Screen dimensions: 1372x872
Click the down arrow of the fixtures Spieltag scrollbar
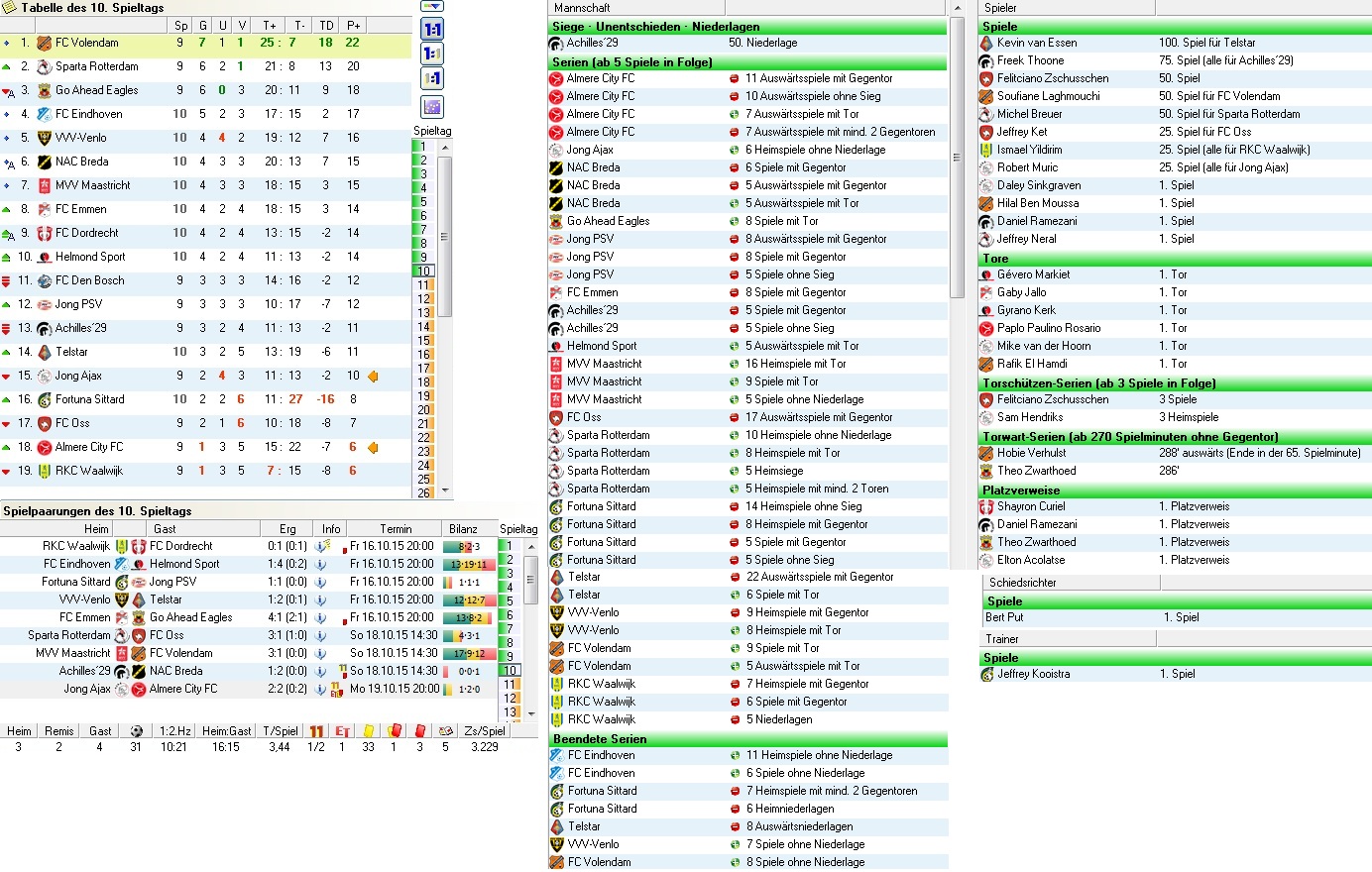point(531,712)
